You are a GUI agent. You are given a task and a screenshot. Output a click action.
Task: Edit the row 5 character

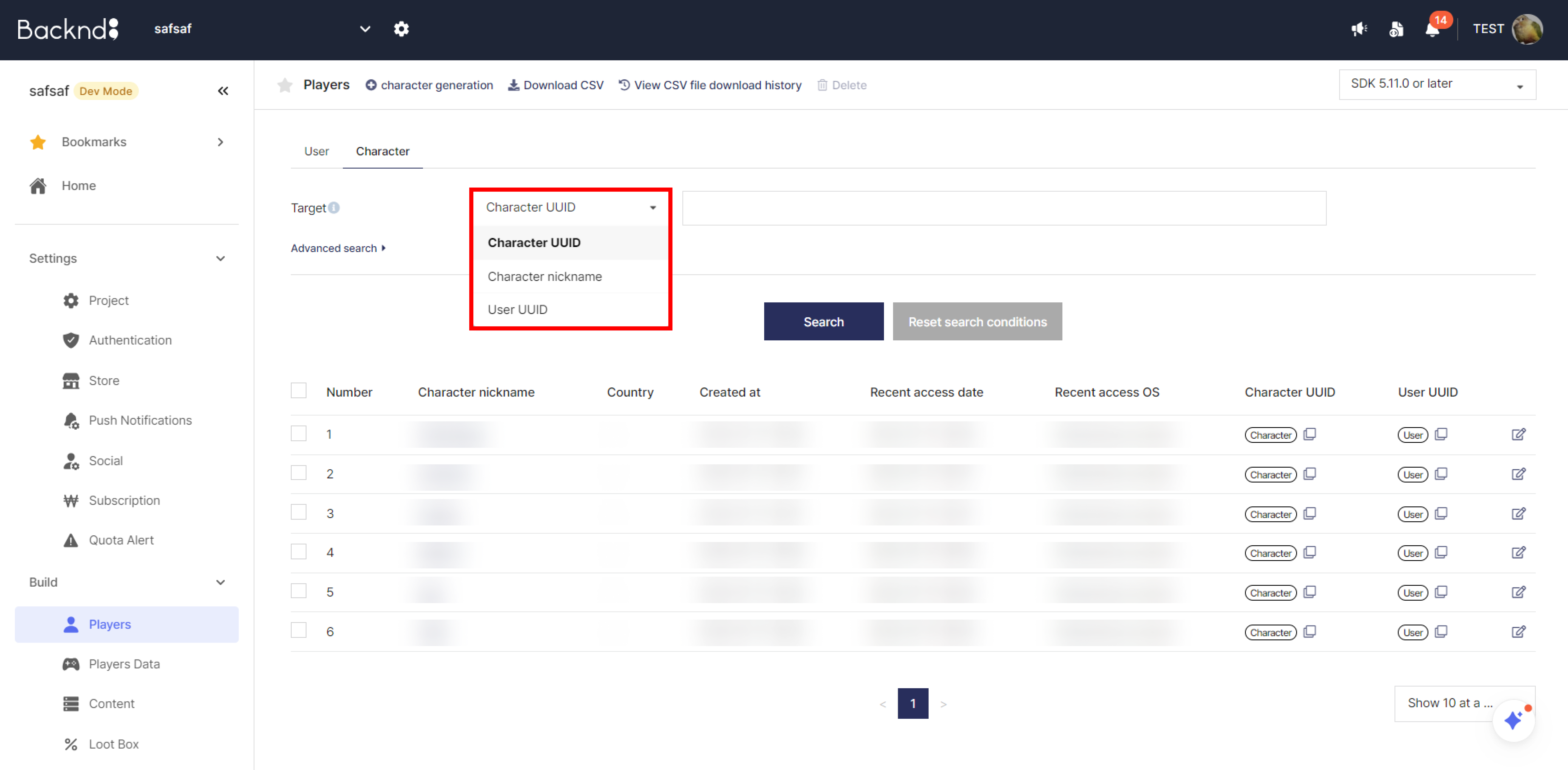pyautogui.click(x=1518, y=592)
